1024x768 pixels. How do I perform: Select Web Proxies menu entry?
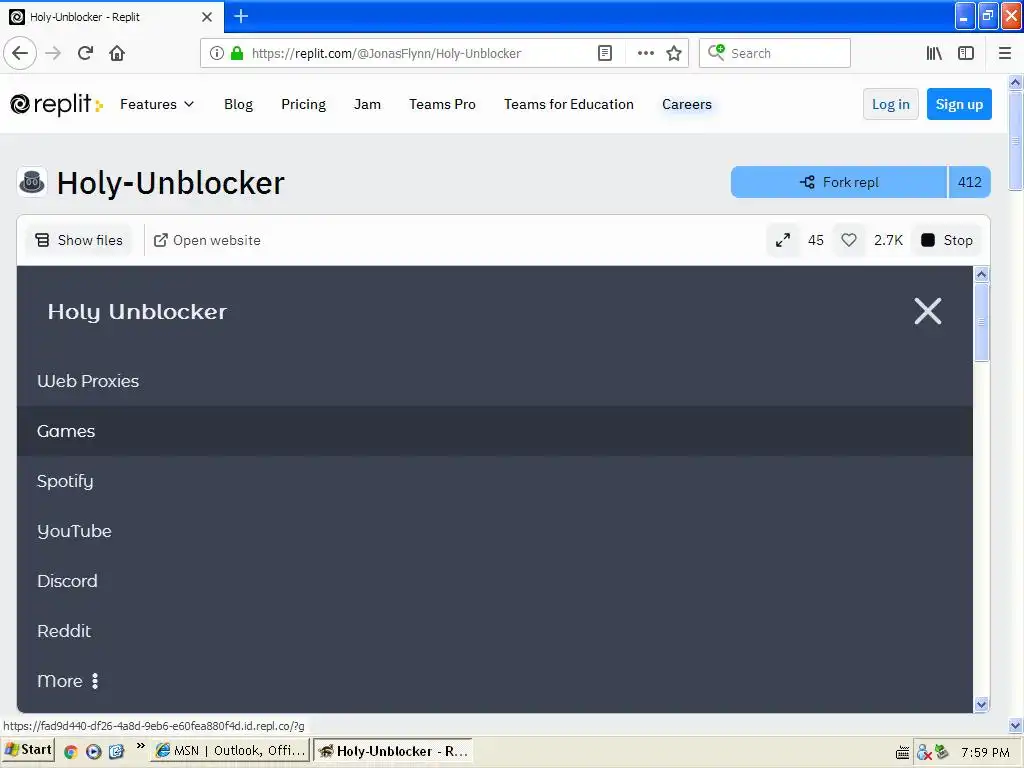(494, 381)
